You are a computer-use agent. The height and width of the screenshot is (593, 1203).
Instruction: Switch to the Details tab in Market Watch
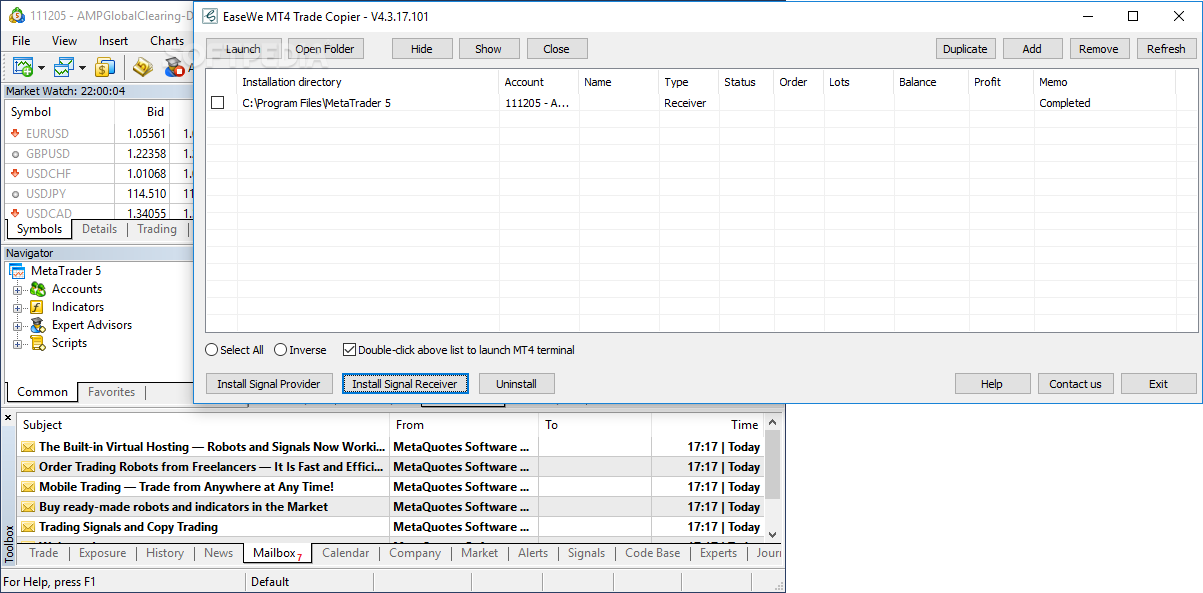click(x=99, y=229)
